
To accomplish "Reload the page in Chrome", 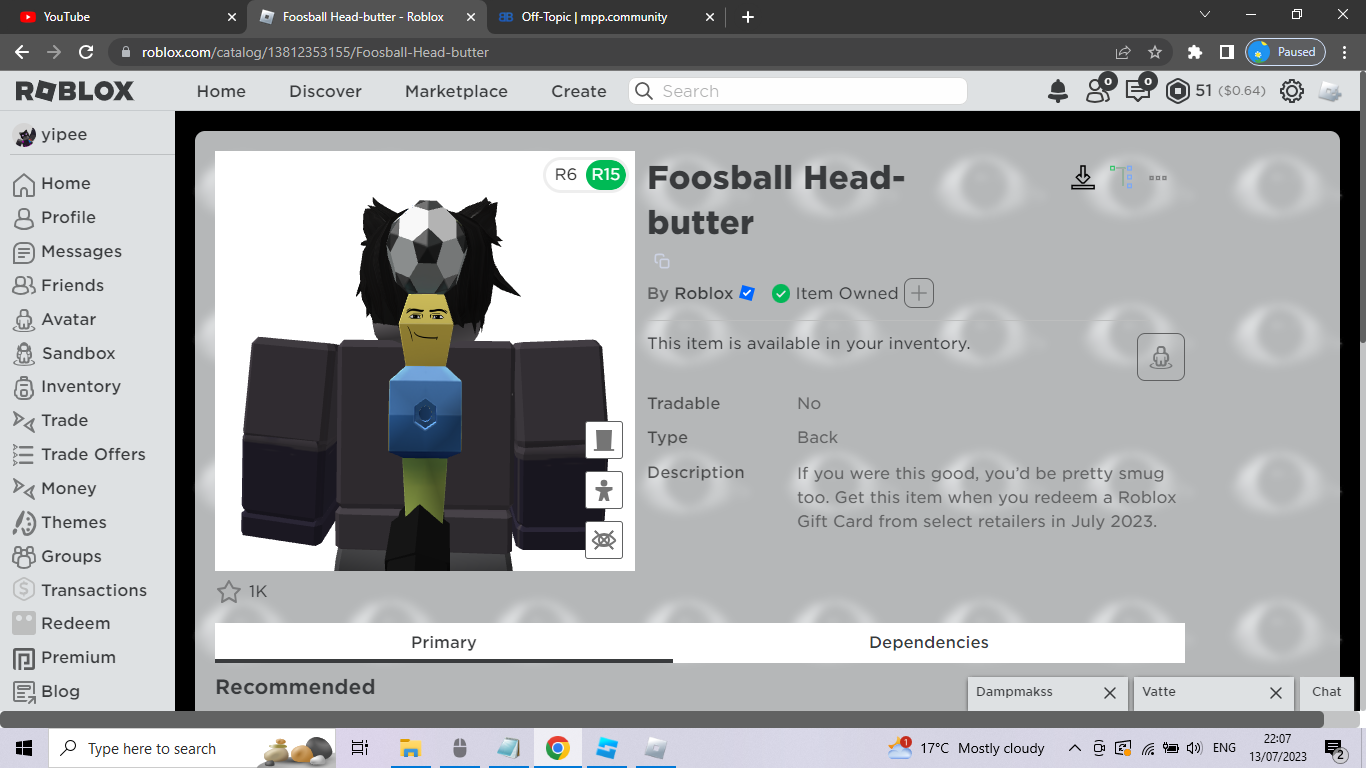I will click(86, 52).
